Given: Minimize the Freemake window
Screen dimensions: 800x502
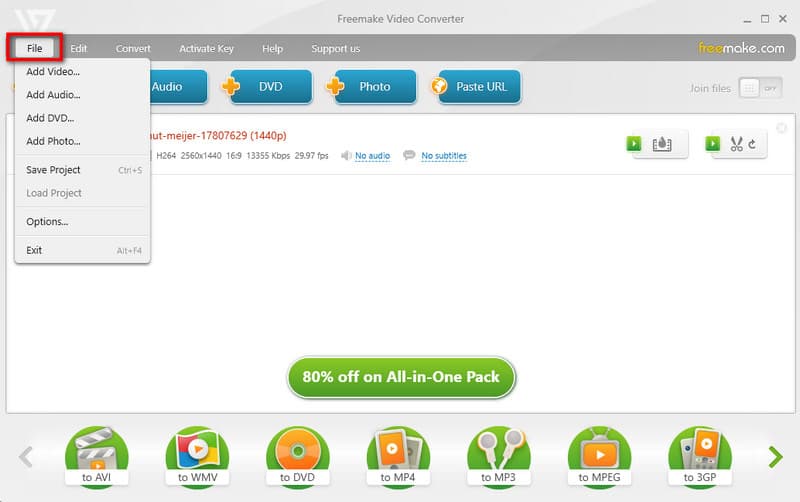Looking at the screenshot, I should click(x=747, y=19).
